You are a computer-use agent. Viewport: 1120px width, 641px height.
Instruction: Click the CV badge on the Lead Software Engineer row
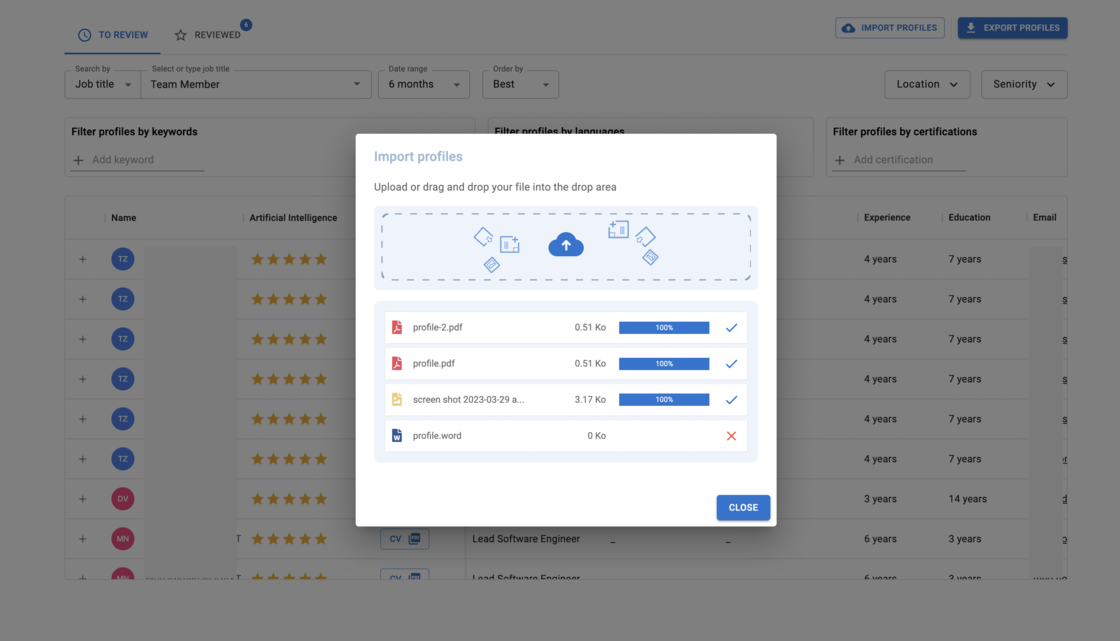pos(404,538)
